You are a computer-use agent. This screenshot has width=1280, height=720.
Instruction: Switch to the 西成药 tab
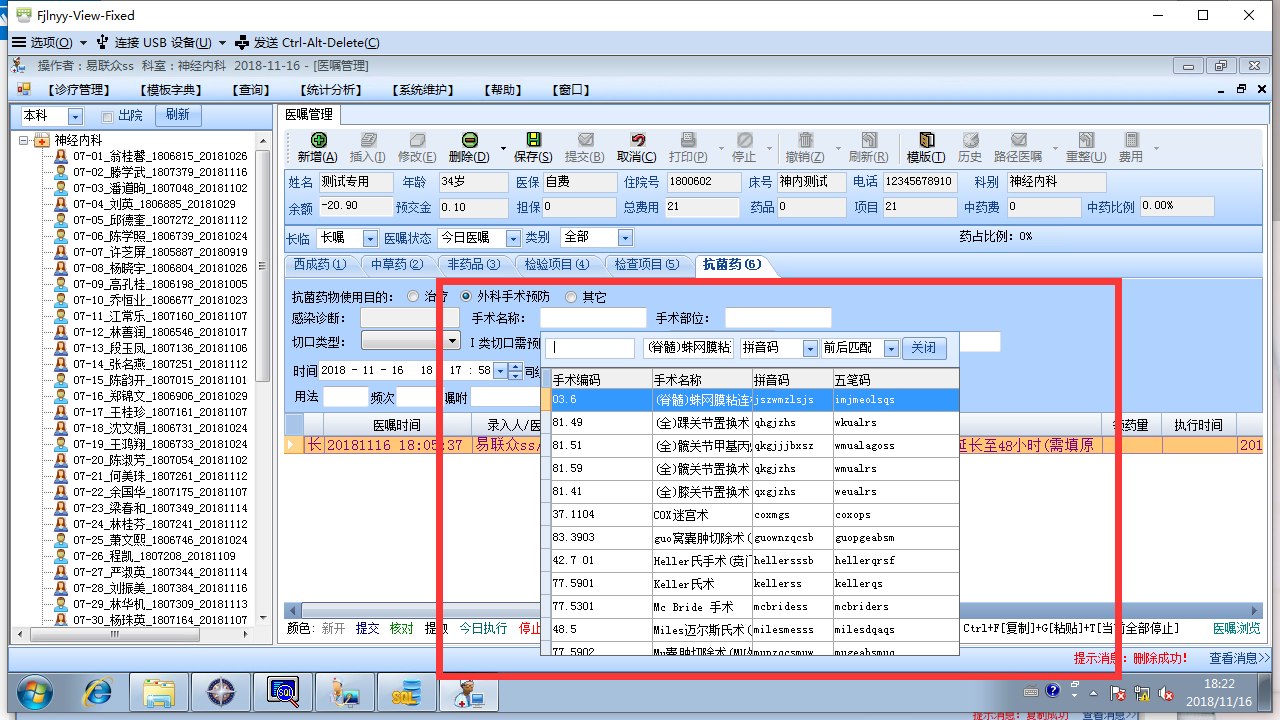(x=320, y=264)
